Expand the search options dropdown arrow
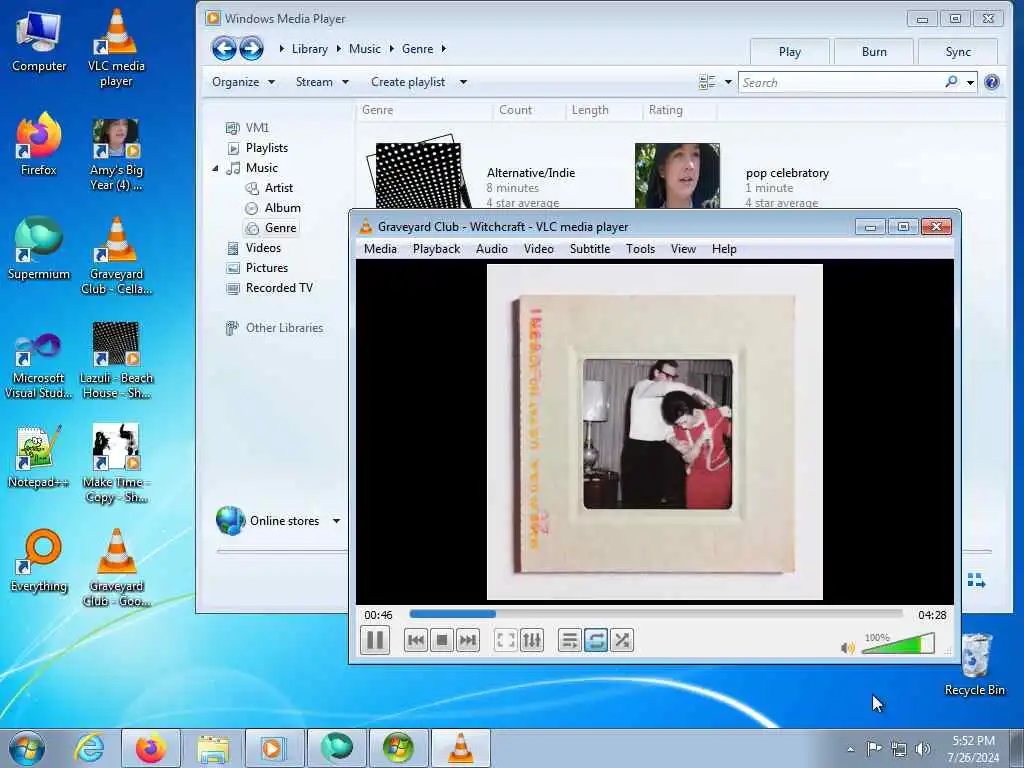The image size is (1024, 768). 970,82
